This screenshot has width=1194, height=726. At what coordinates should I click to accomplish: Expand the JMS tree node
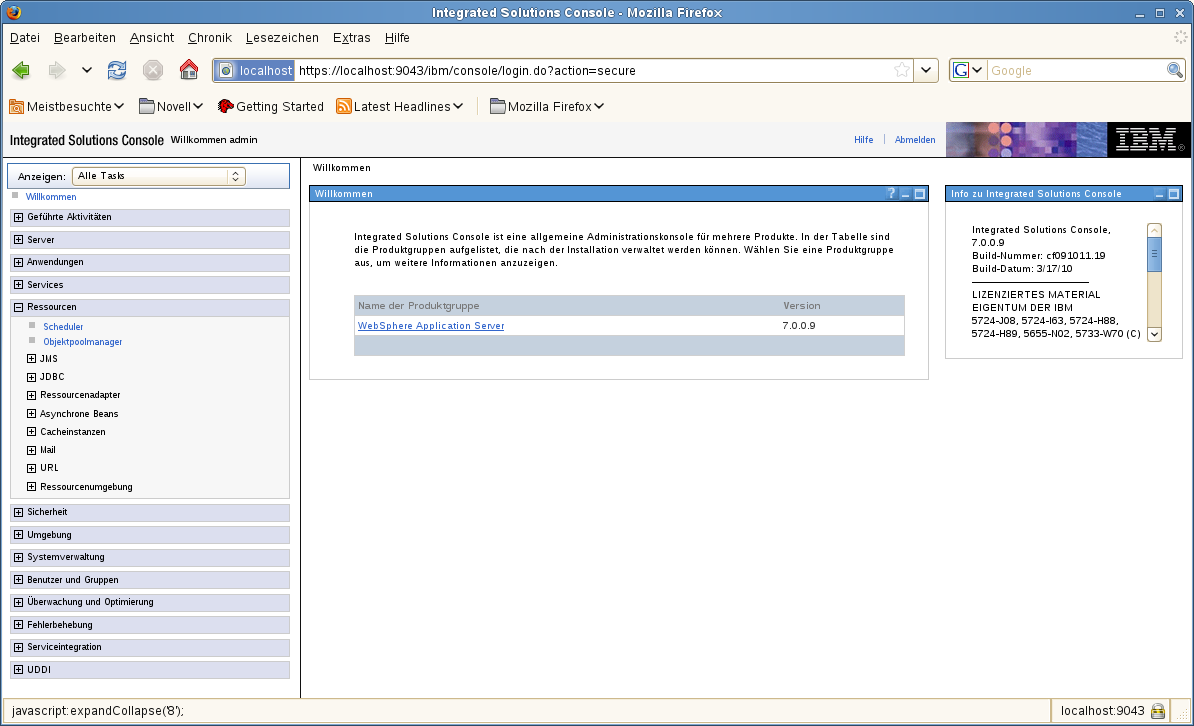pyautogui.click(x=31, y=359)
